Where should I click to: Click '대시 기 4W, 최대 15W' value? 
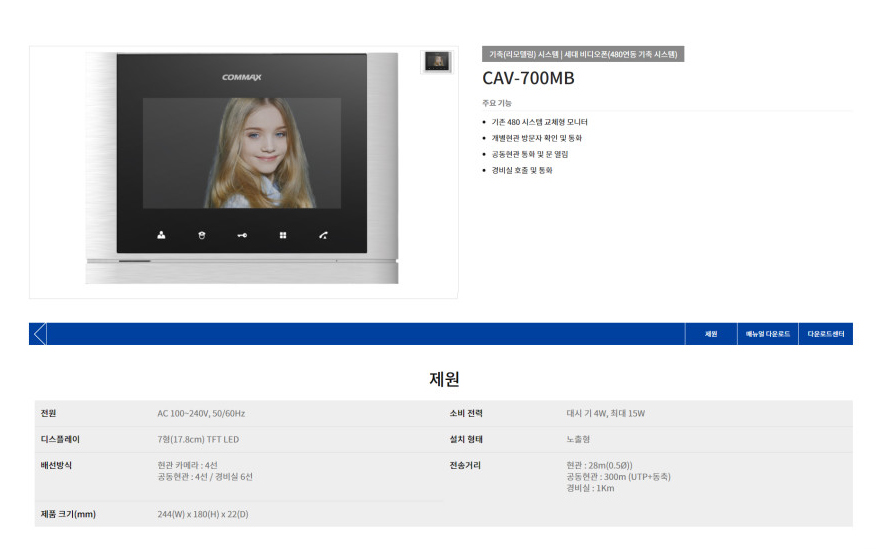click(x=606, y=413)
